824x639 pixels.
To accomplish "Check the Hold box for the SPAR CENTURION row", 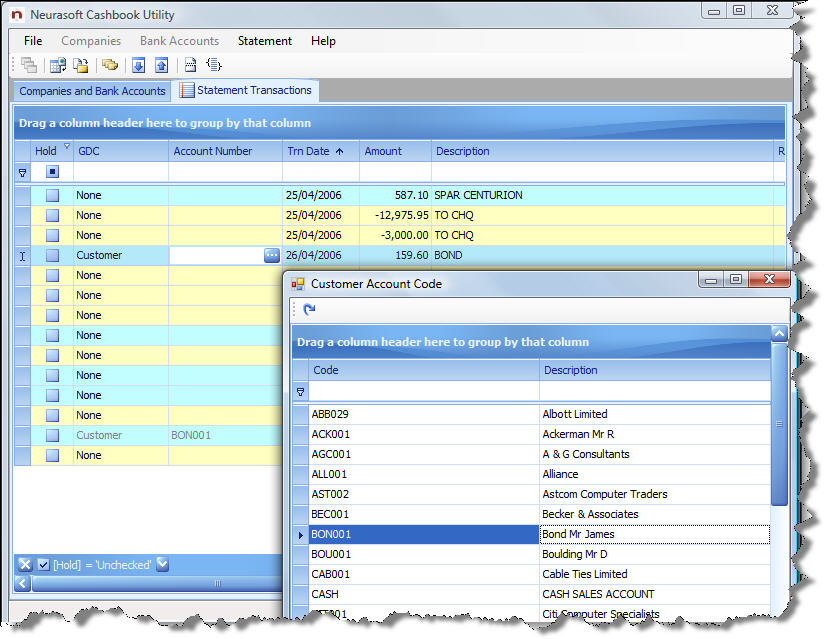I will pos(54,195).
